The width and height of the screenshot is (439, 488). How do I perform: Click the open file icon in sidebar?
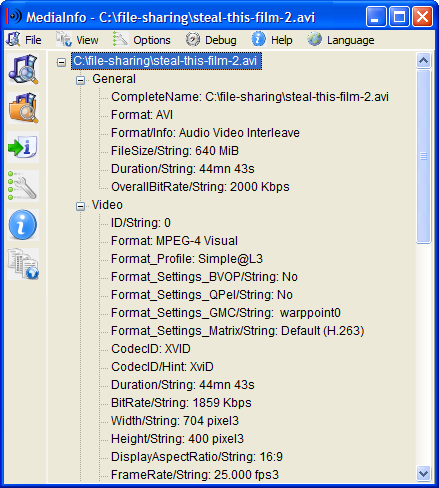23,69
